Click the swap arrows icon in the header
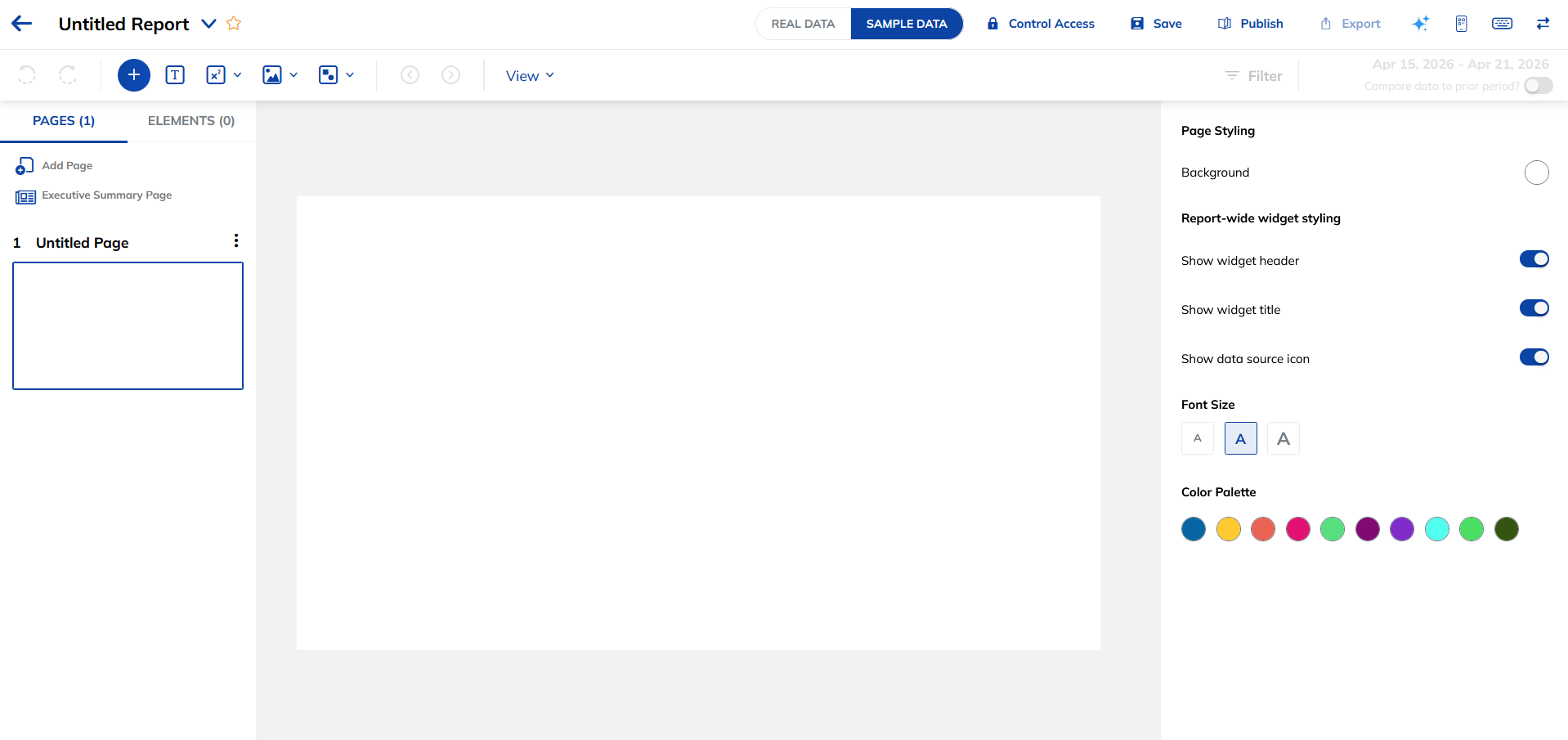The width and height of the screenshot is (1568, 740). tap(1543, 24)
